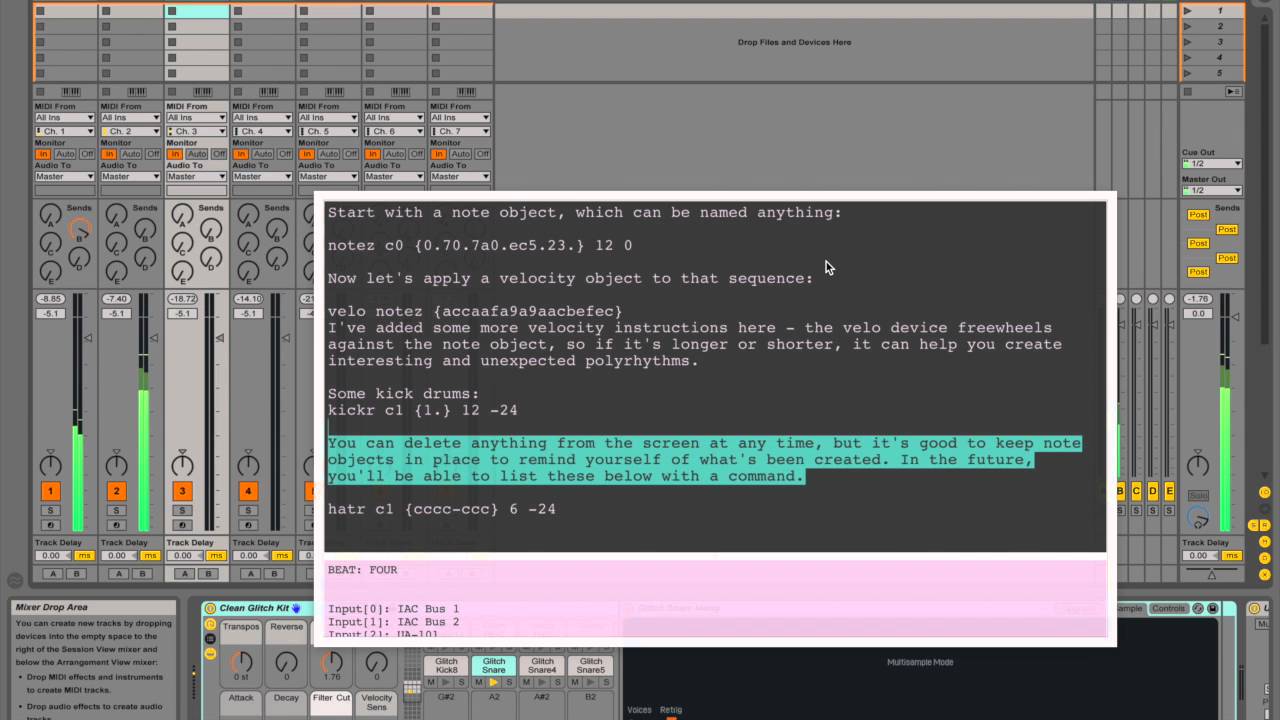Image resolution: width=1280 pixels, height=720 pixels.
Task: Click the Clean Glitch Kit device activator
Action: 210,608
